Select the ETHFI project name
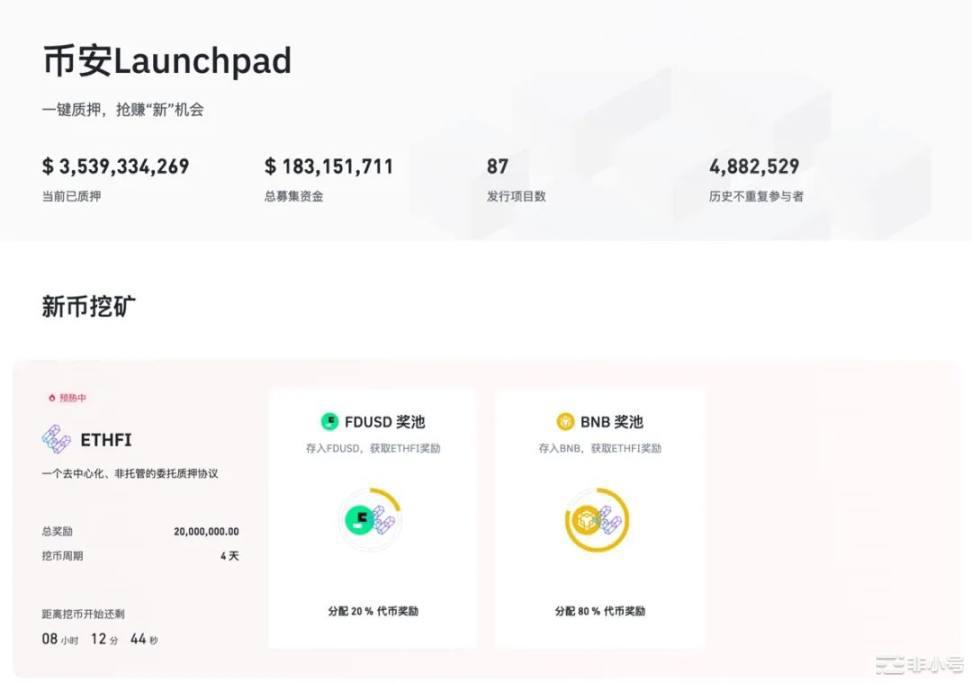Screen dimensions: 972x683 tap(106, 440)
